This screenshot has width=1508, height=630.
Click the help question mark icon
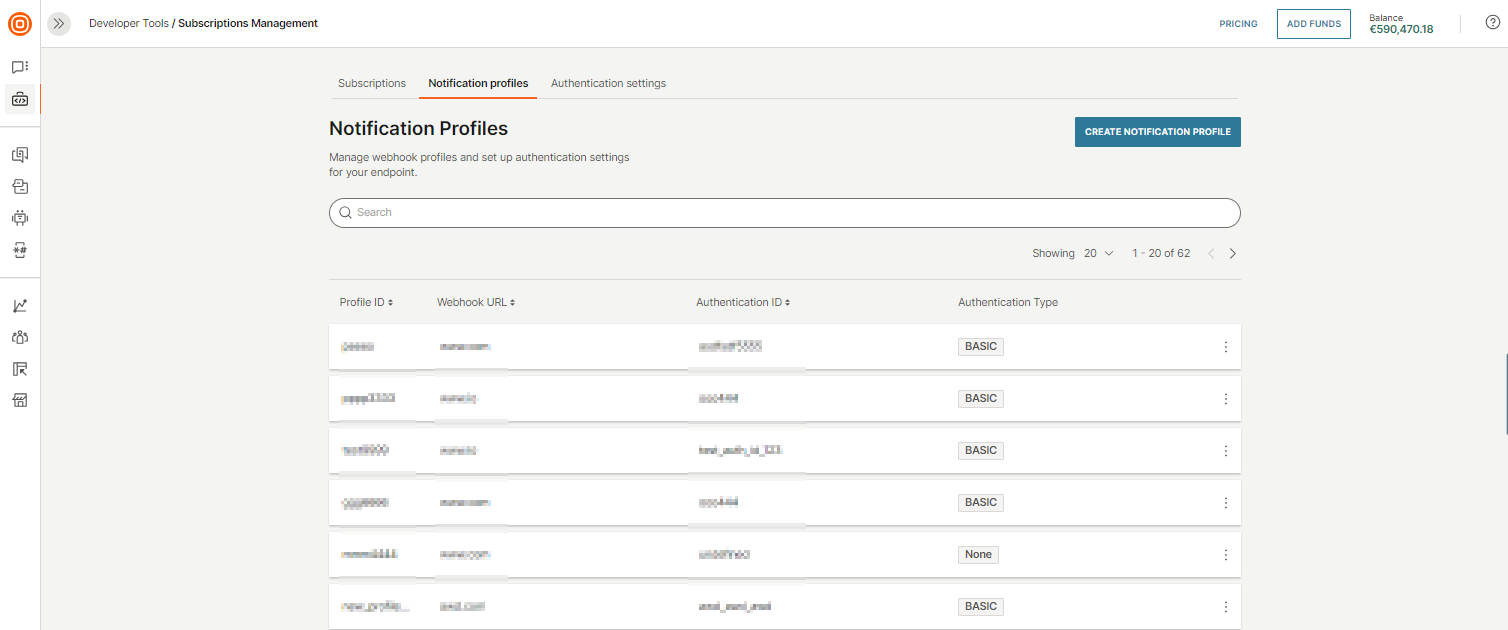tap(1492, 21)
